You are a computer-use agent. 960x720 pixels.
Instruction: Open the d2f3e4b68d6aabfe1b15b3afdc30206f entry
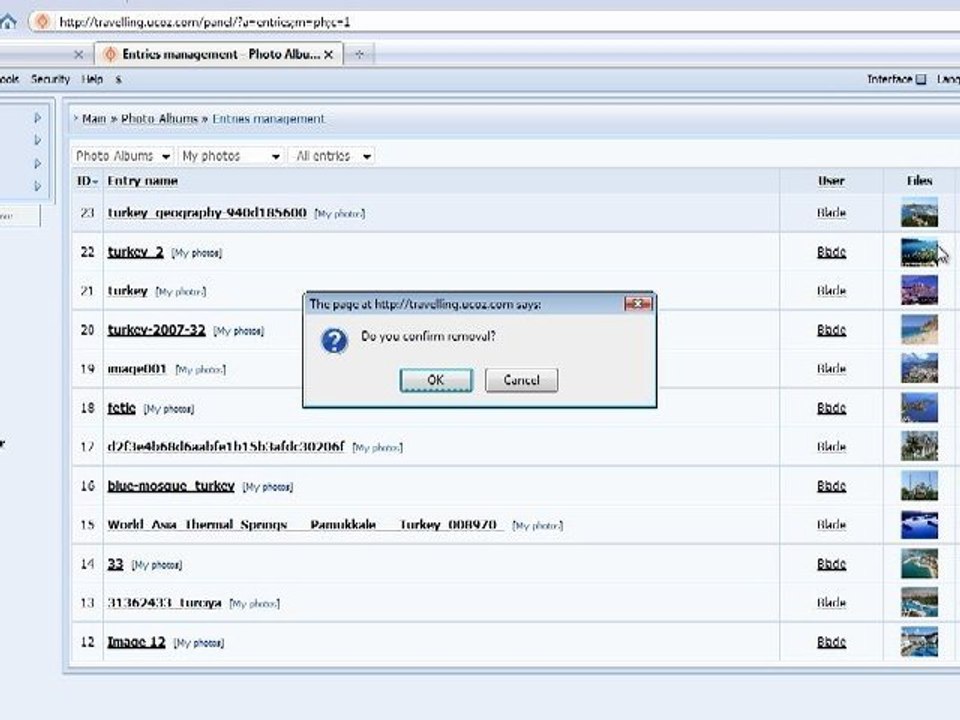[226, 446]
